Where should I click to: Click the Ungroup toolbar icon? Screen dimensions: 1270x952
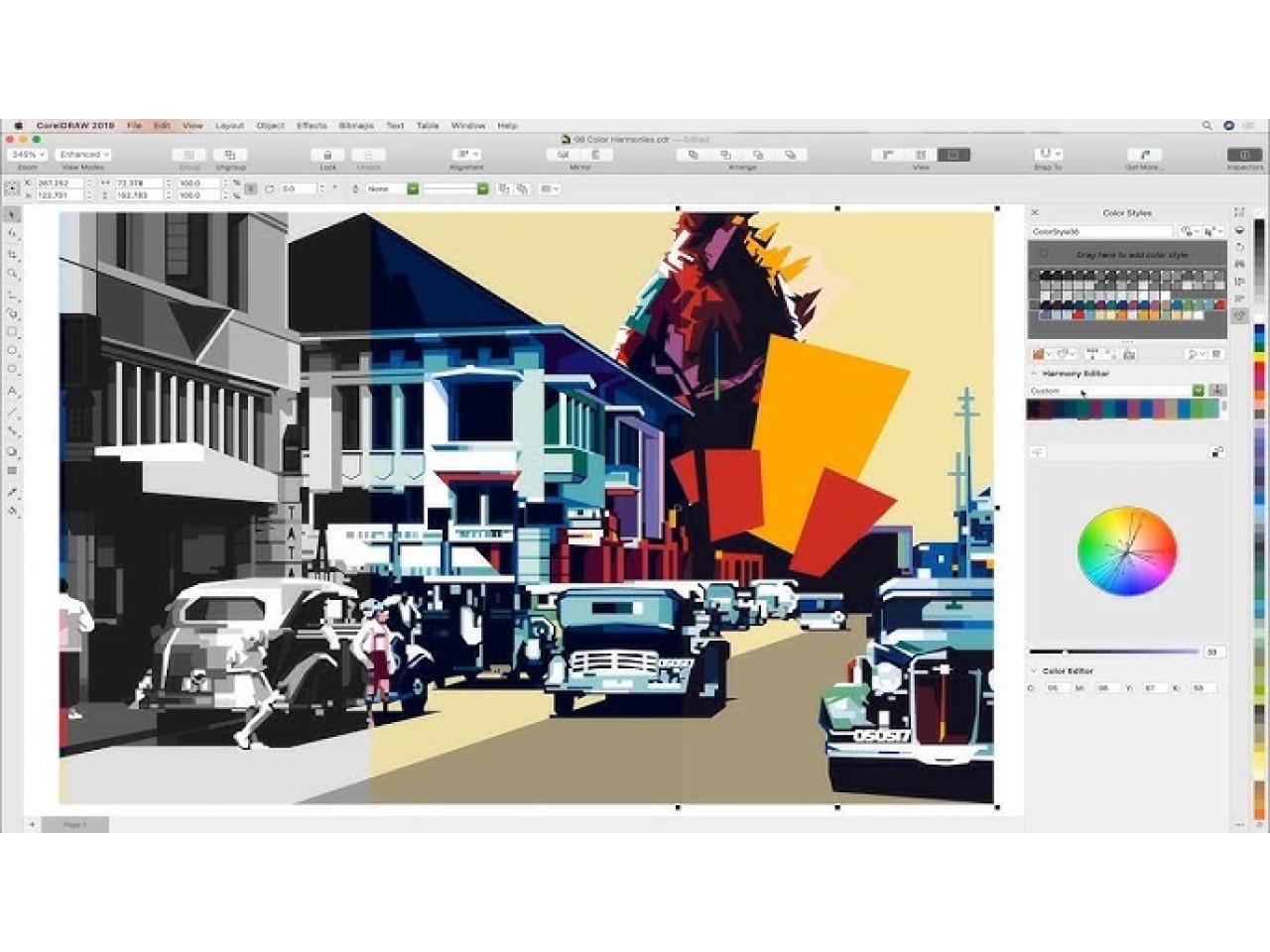(x=230, y=155)
